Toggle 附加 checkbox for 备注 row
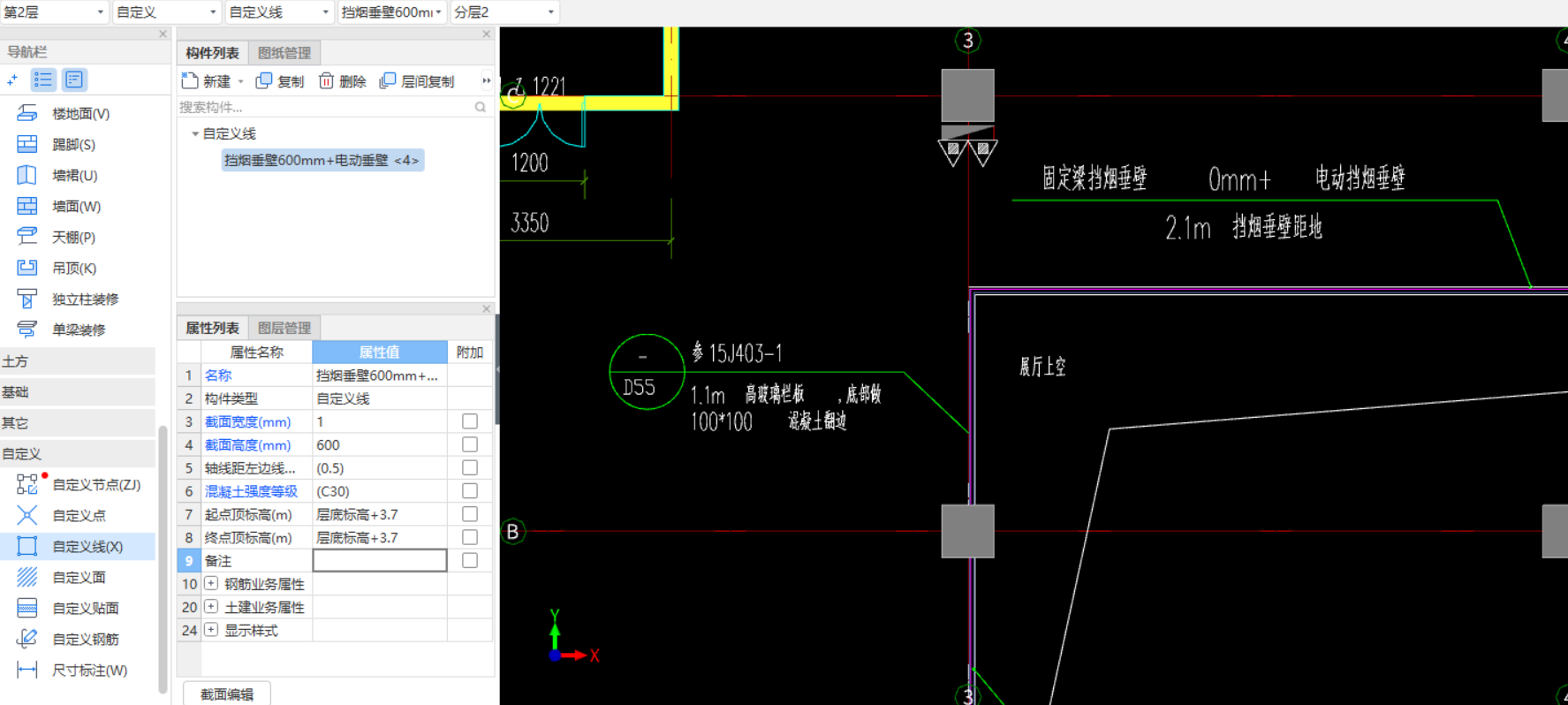The image size is (1568, 705). tap(470, 560)
